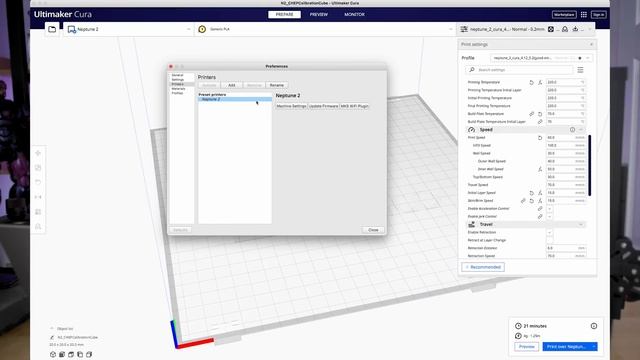Reset Build Plate Temperature value
This screenshot has width=640, height=360.
tap(540, 114)
